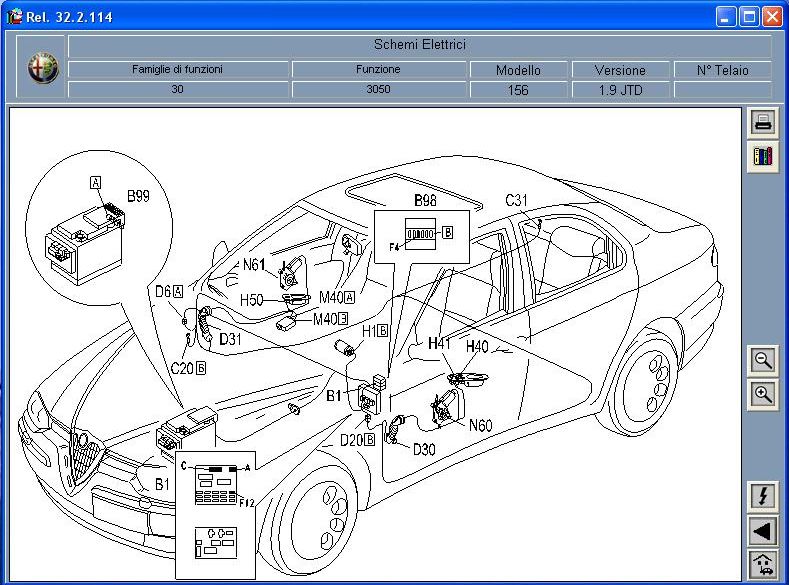Click the printer icon to print the diagram
The image size is (789, 585).
(763, 123)
